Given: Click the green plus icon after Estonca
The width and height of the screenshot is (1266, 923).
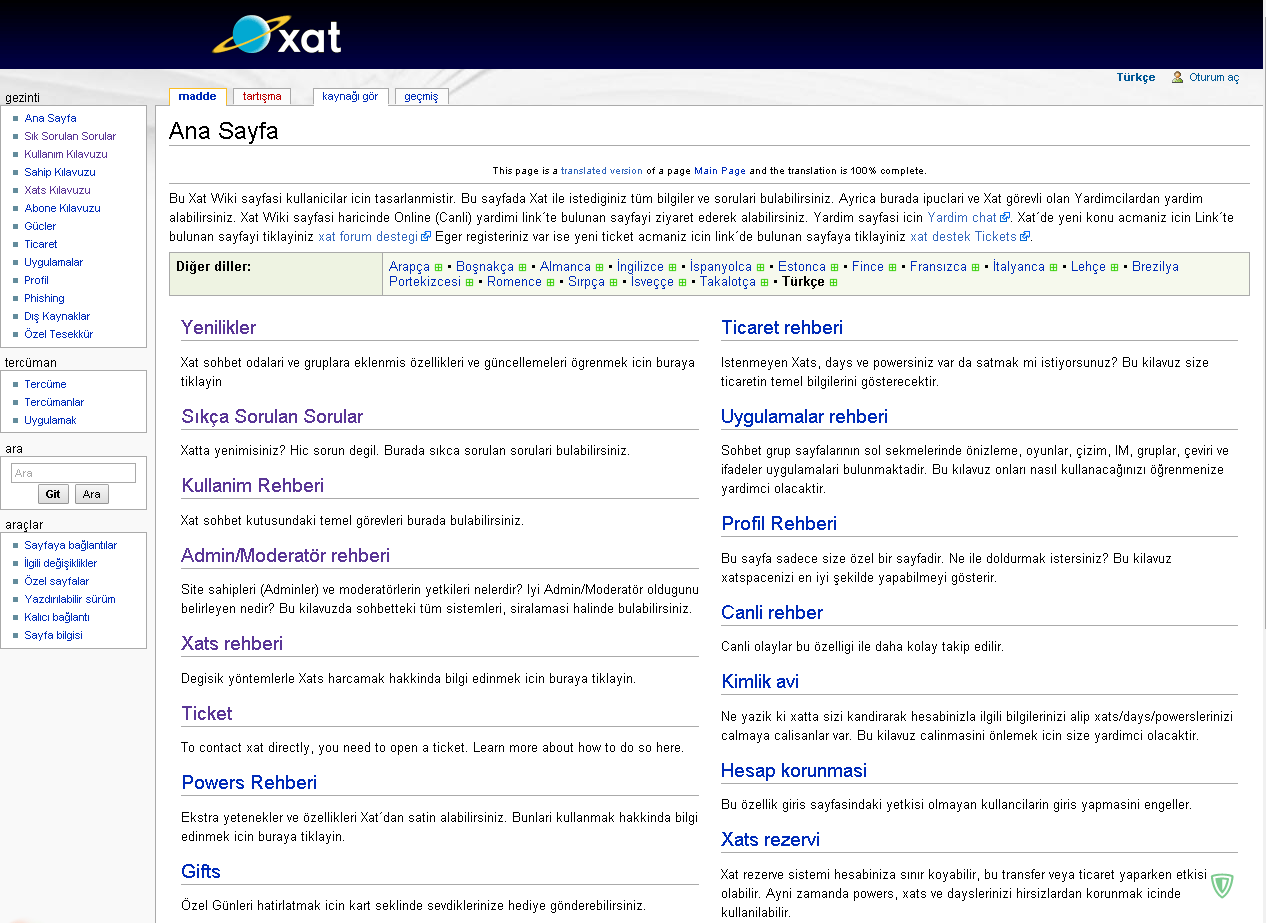Looking at the screenshot, I should pyautogui.click(x=834, y=268).
